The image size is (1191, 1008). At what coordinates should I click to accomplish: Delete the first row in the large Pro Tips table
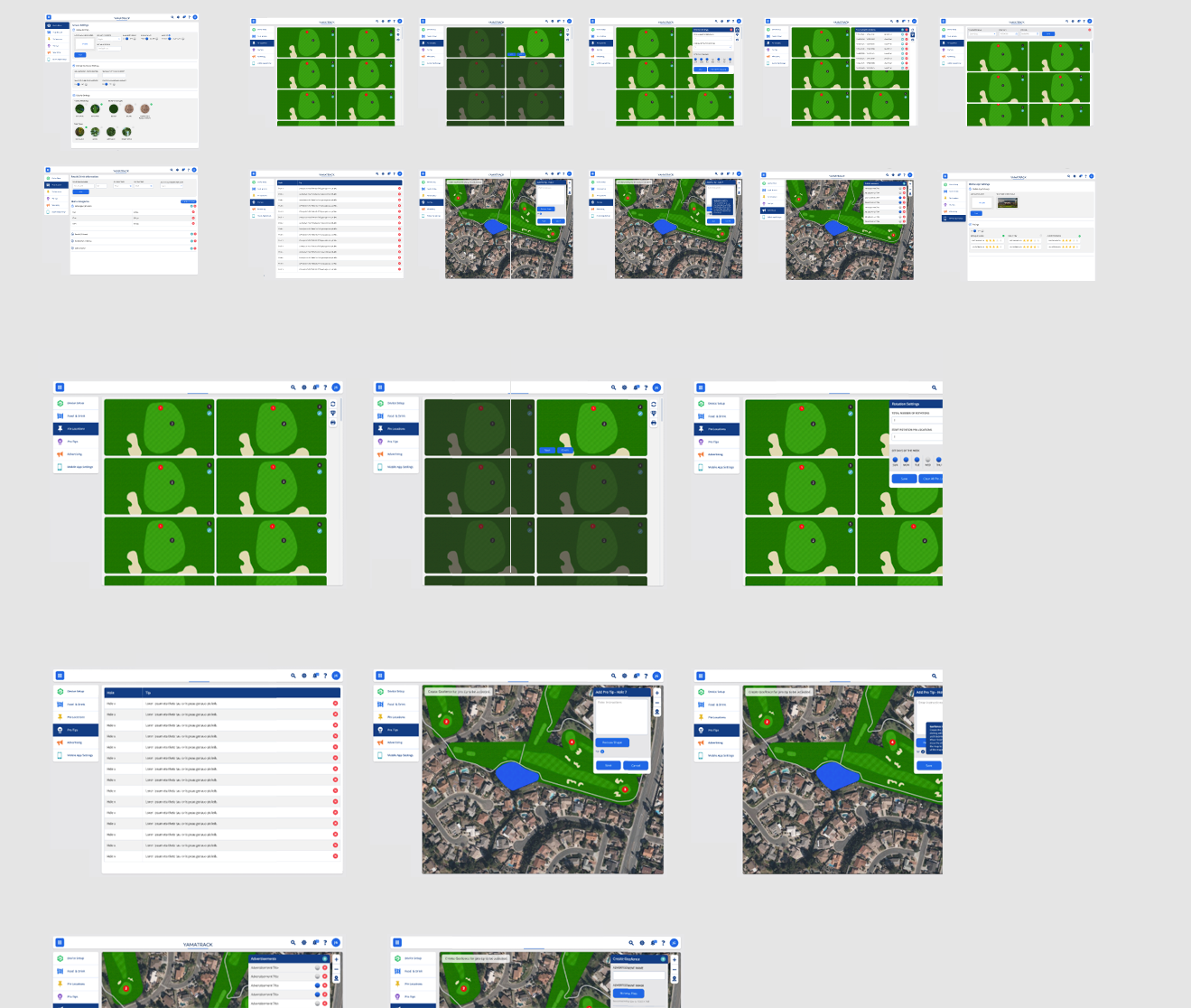335,704
